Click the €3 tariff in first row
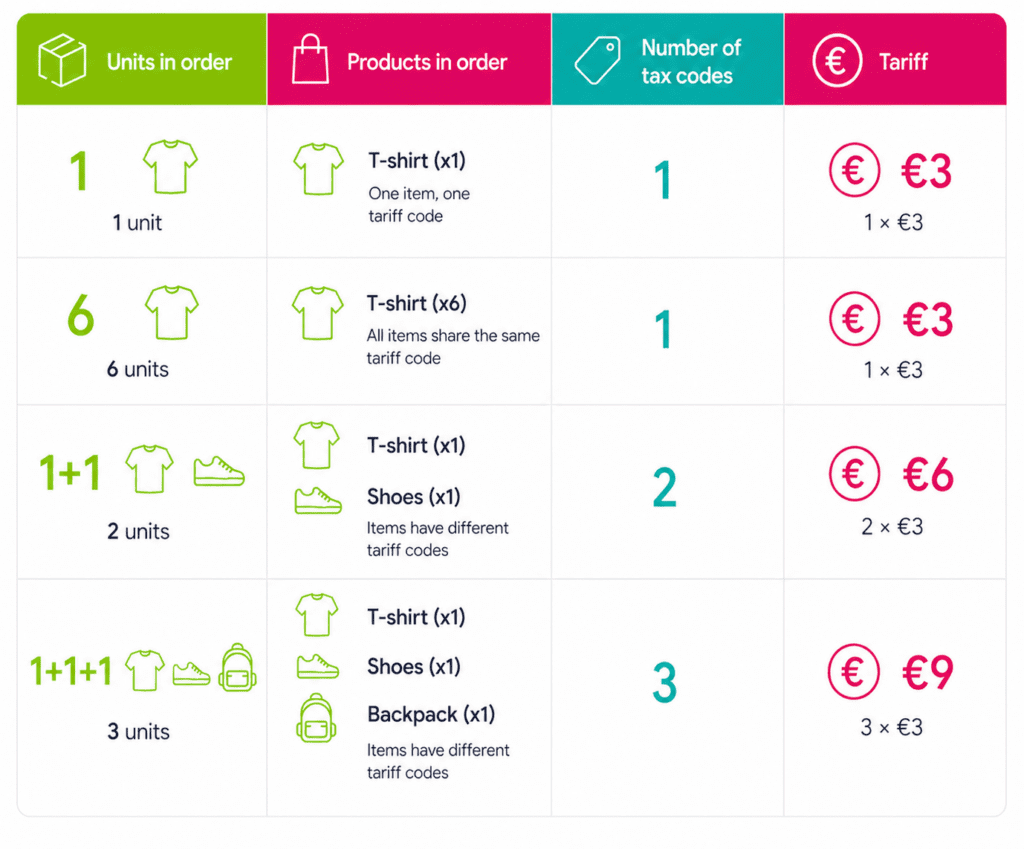 926,172
